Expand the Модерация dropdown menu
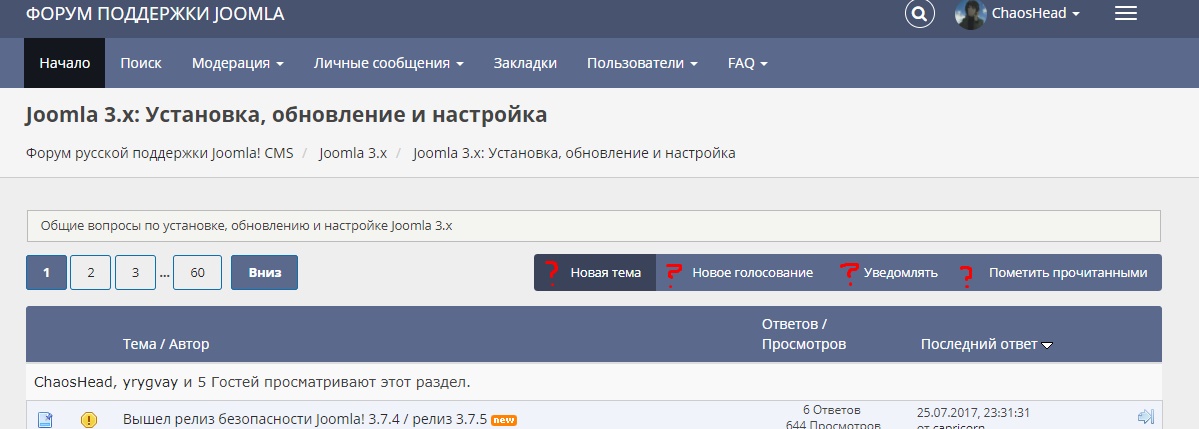This screenshot has width=1199, height=429. pyautogui.click(x=238, y=63)
